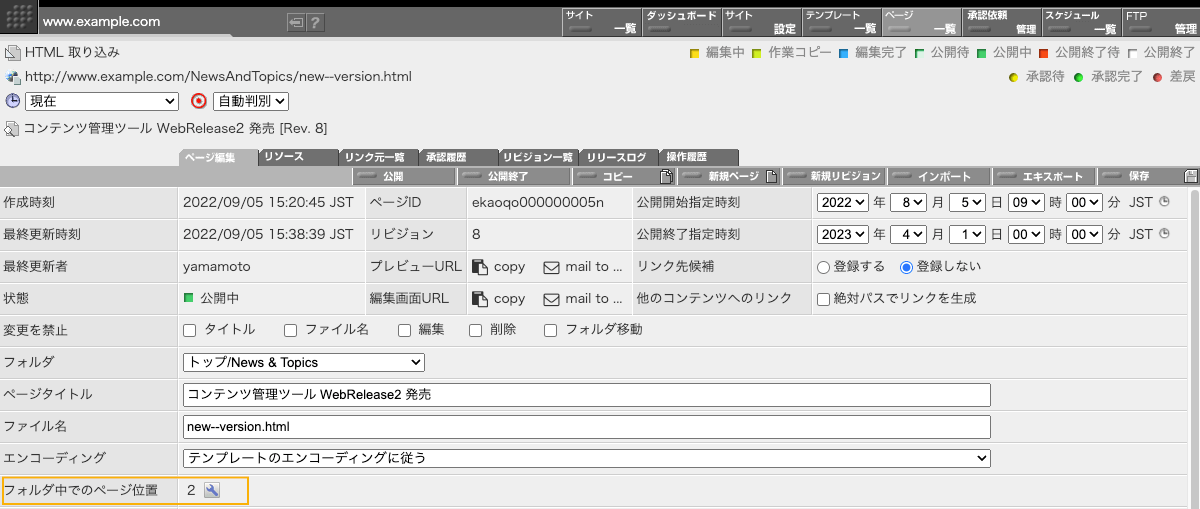Check 絶対パスでリンクを生成 option

[x=824, y=298]
